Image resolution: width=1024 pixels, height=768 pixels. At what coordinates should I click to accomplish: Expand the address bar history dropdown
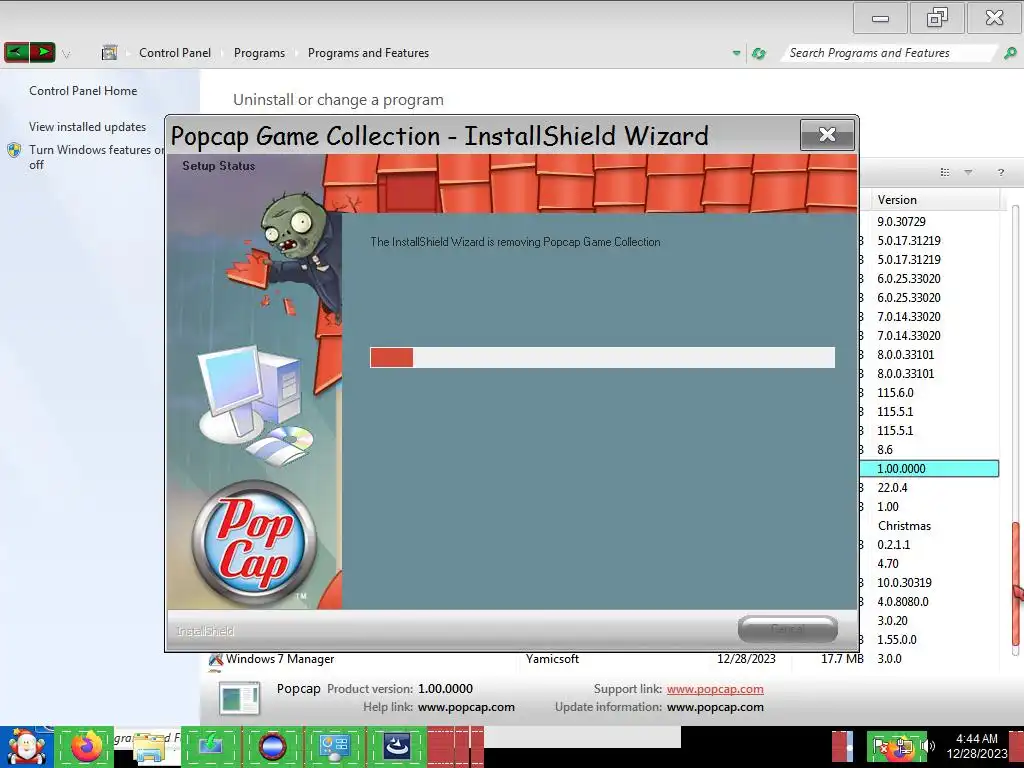(737, 53)
